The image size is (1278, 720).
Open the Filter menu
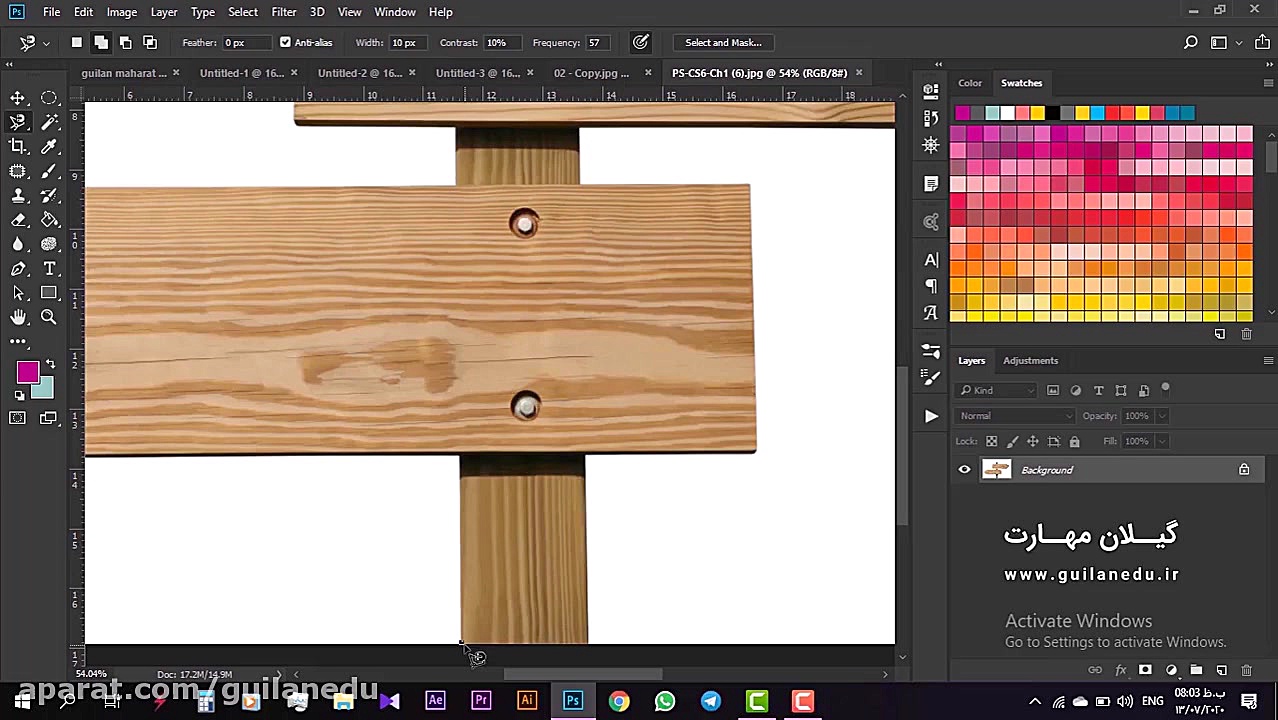coord(283,12)
